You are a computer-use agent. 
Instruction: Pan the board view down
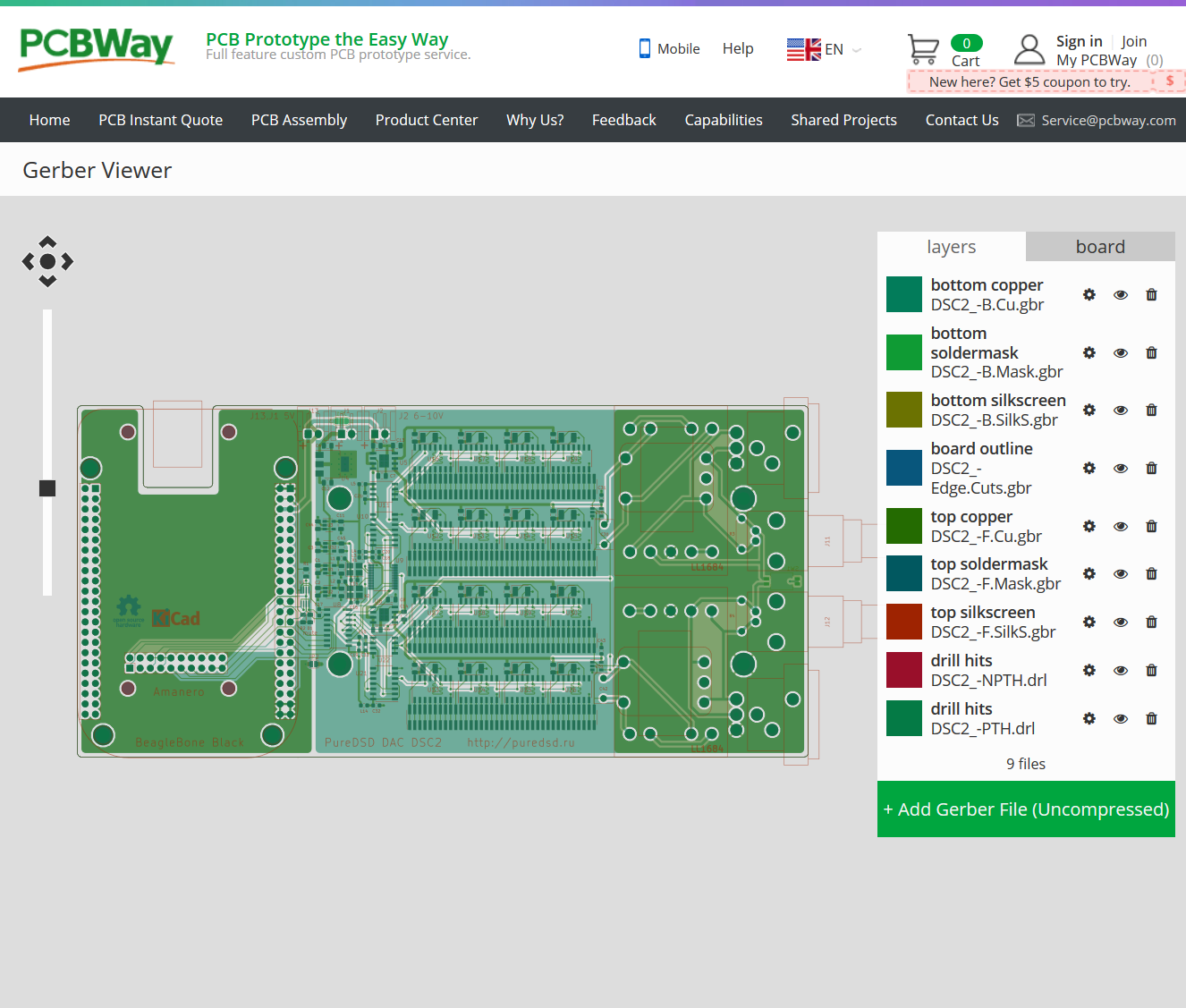47,281
